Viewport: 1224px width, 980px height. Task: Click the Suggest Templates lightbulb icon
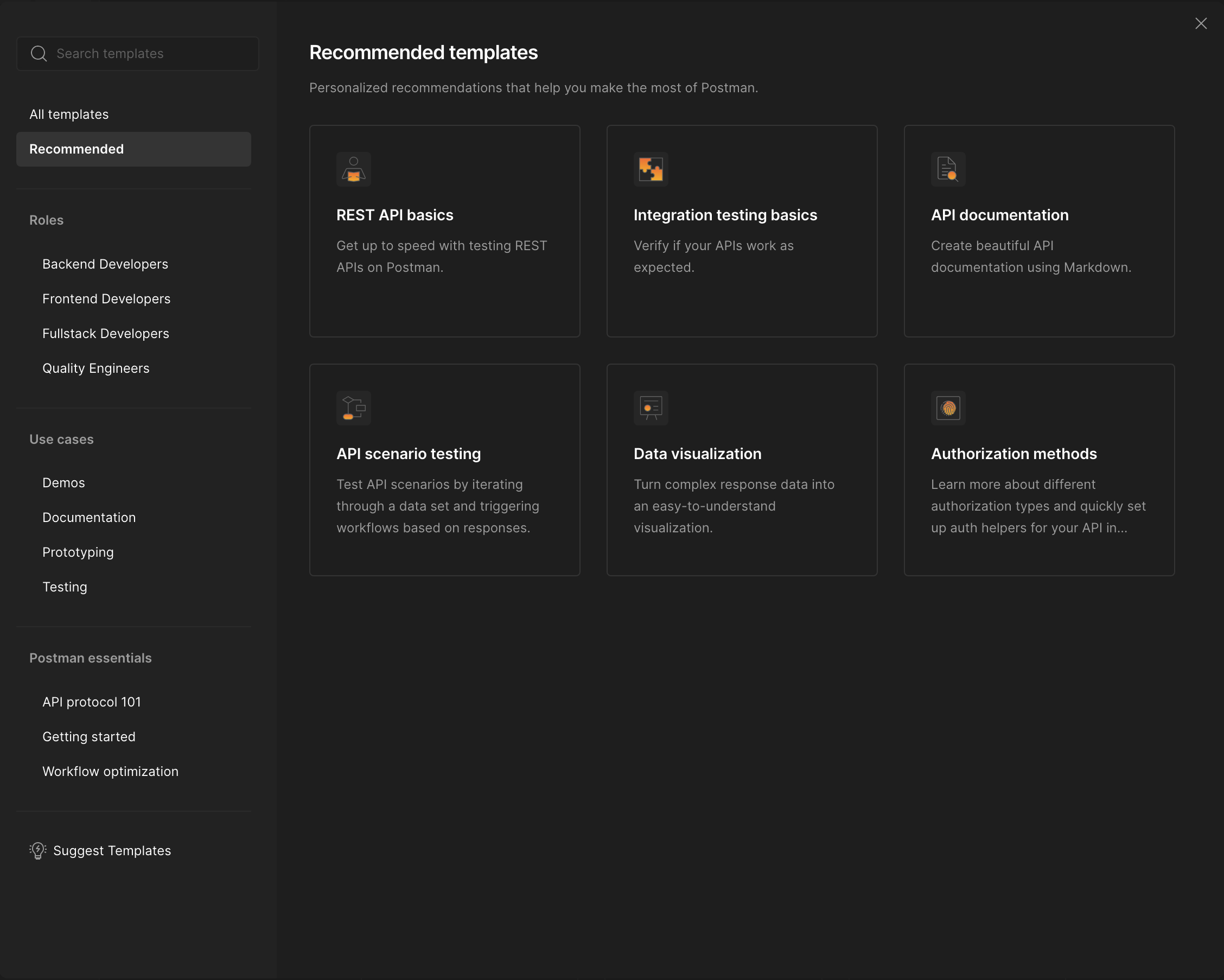click(38, 850)
